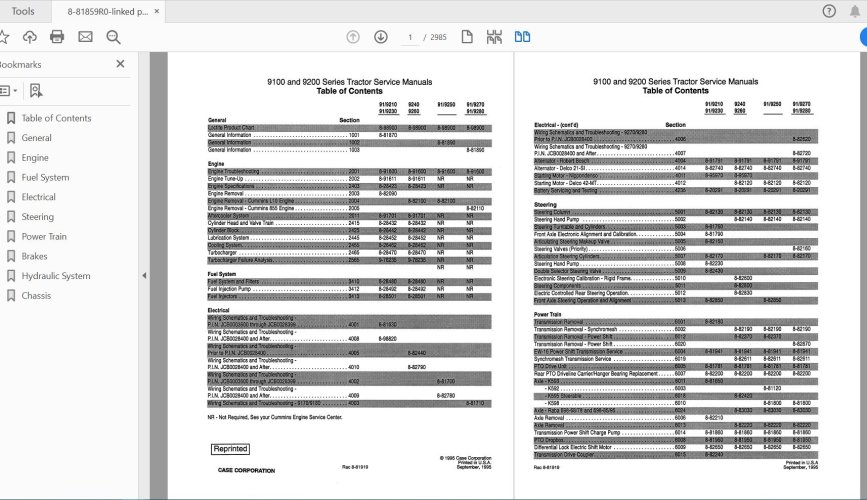Click the upload to cloud icon

tap(30, 37)
